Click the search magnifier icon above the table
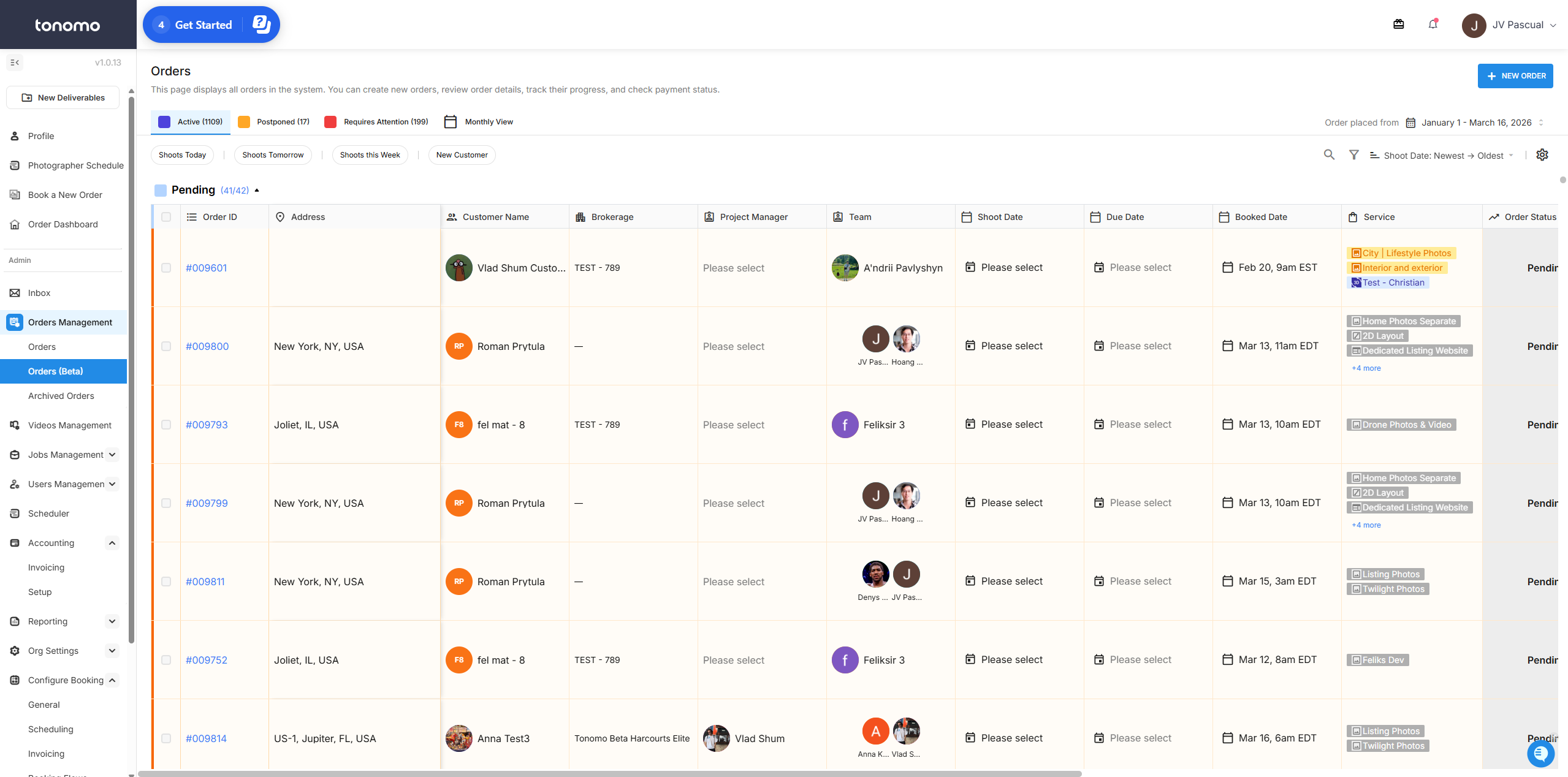 [x=1329, y=155]
